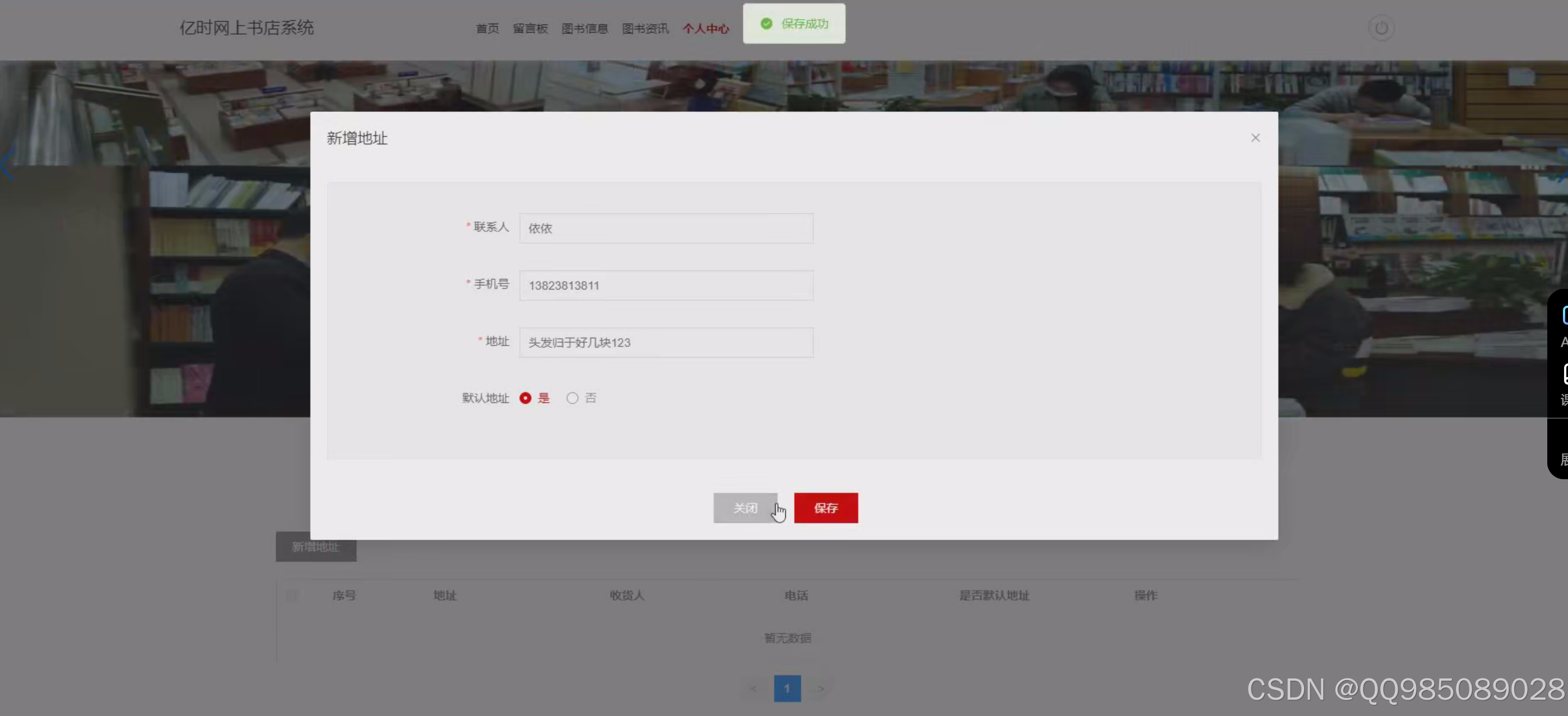Image resolution: width=1568 pixels, height=716 pixels.
Task: Click the 关闭 button
Action: 746,508
